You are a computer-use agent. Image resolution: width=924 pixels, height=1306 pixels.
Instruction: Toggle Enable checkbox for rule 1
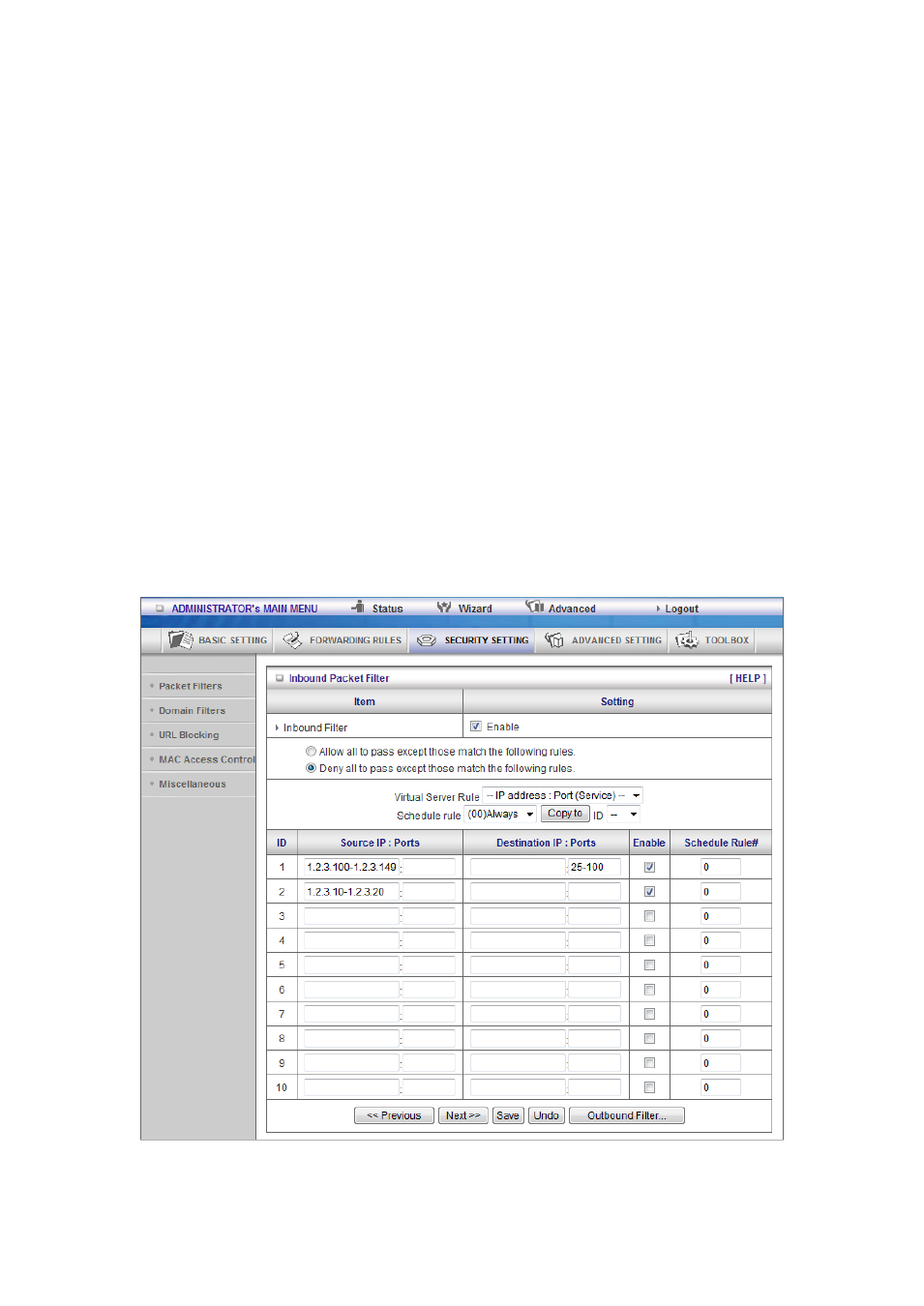coord(649,867)
